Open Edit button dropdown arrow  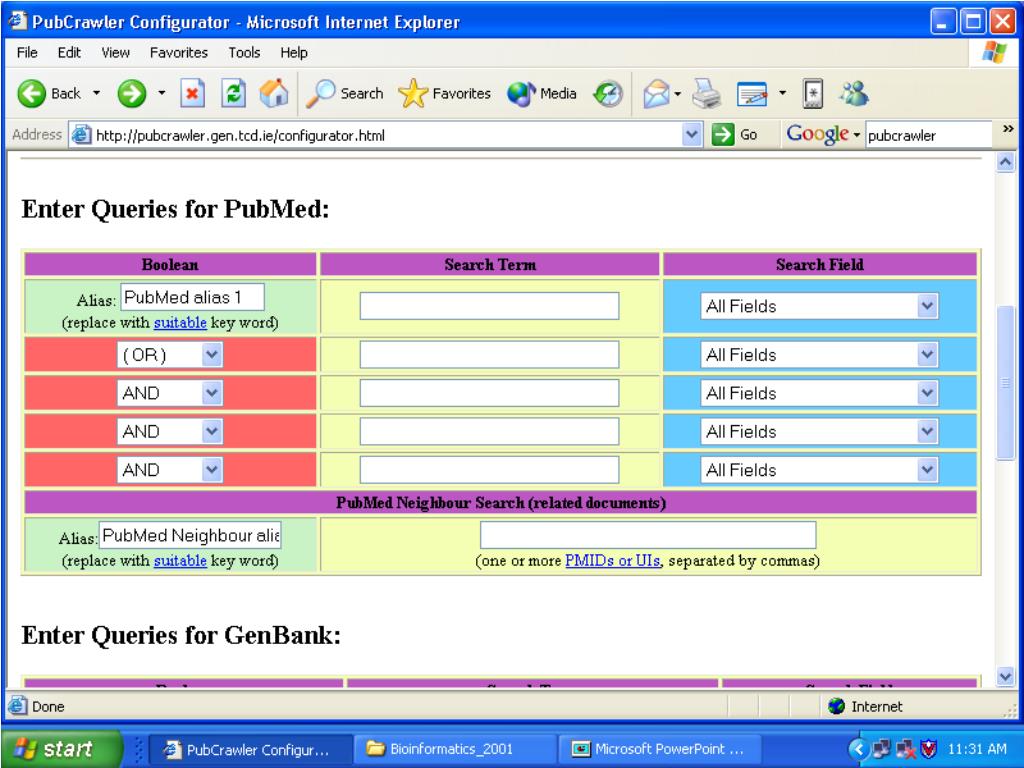(782, 93)
